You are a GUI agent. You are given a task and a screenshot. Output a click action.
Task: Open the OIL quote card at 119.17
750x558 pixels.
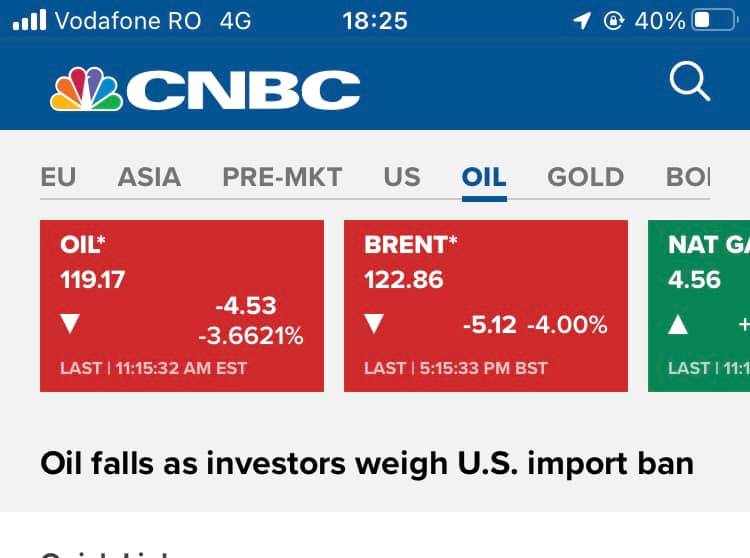click(x=182, y=305)
